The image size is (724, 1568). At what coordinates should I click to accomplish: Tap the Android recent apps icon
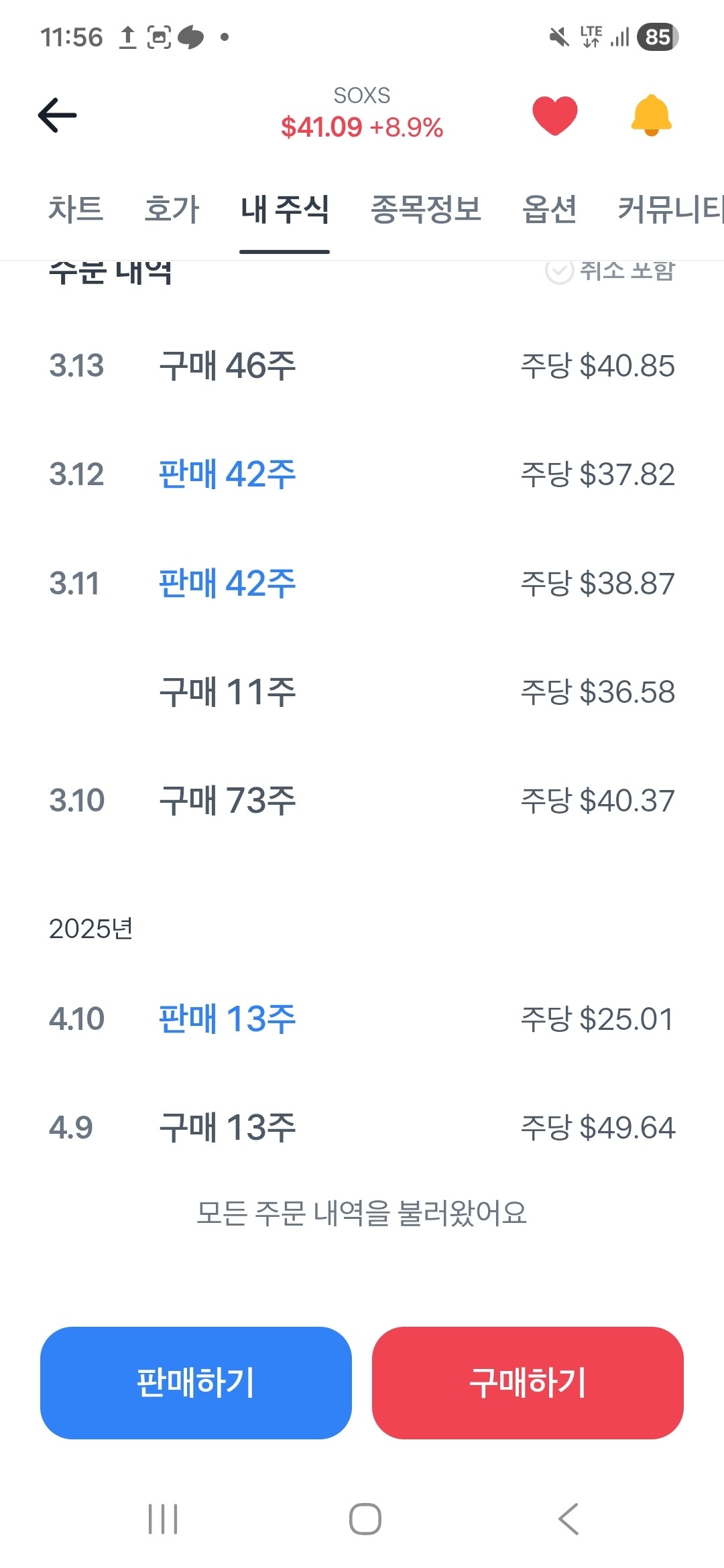163,1518
